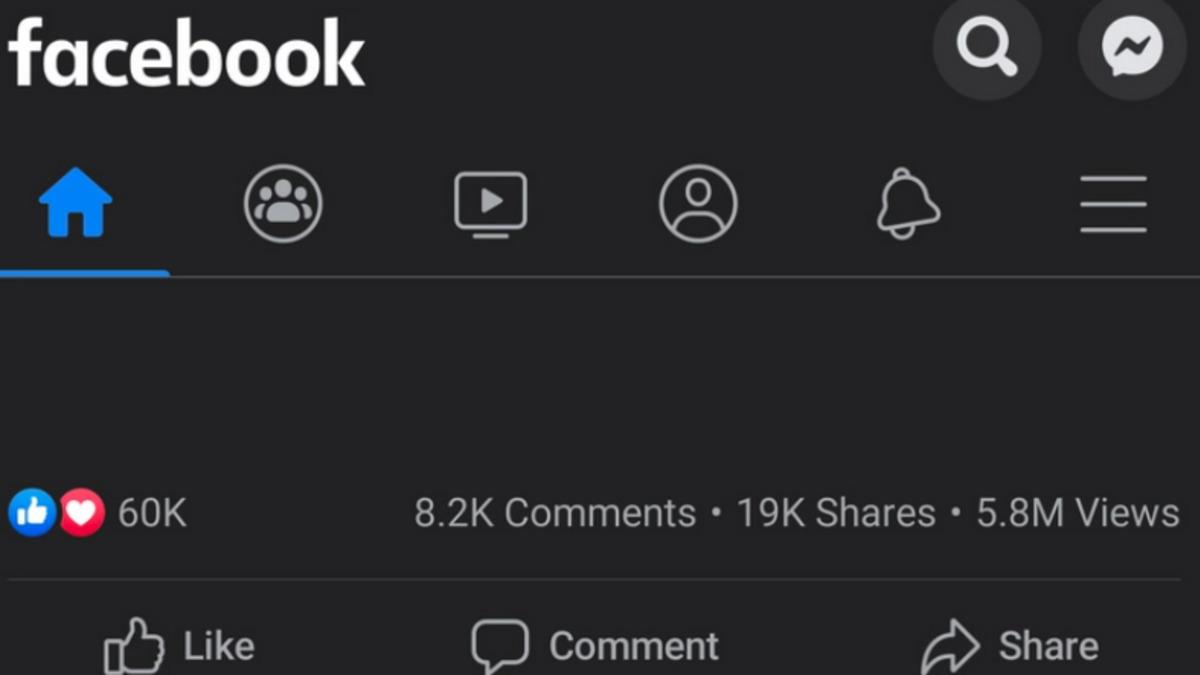The image size is (1200, 675).
Task: Open the Profile tab
Action: [698, 203]
